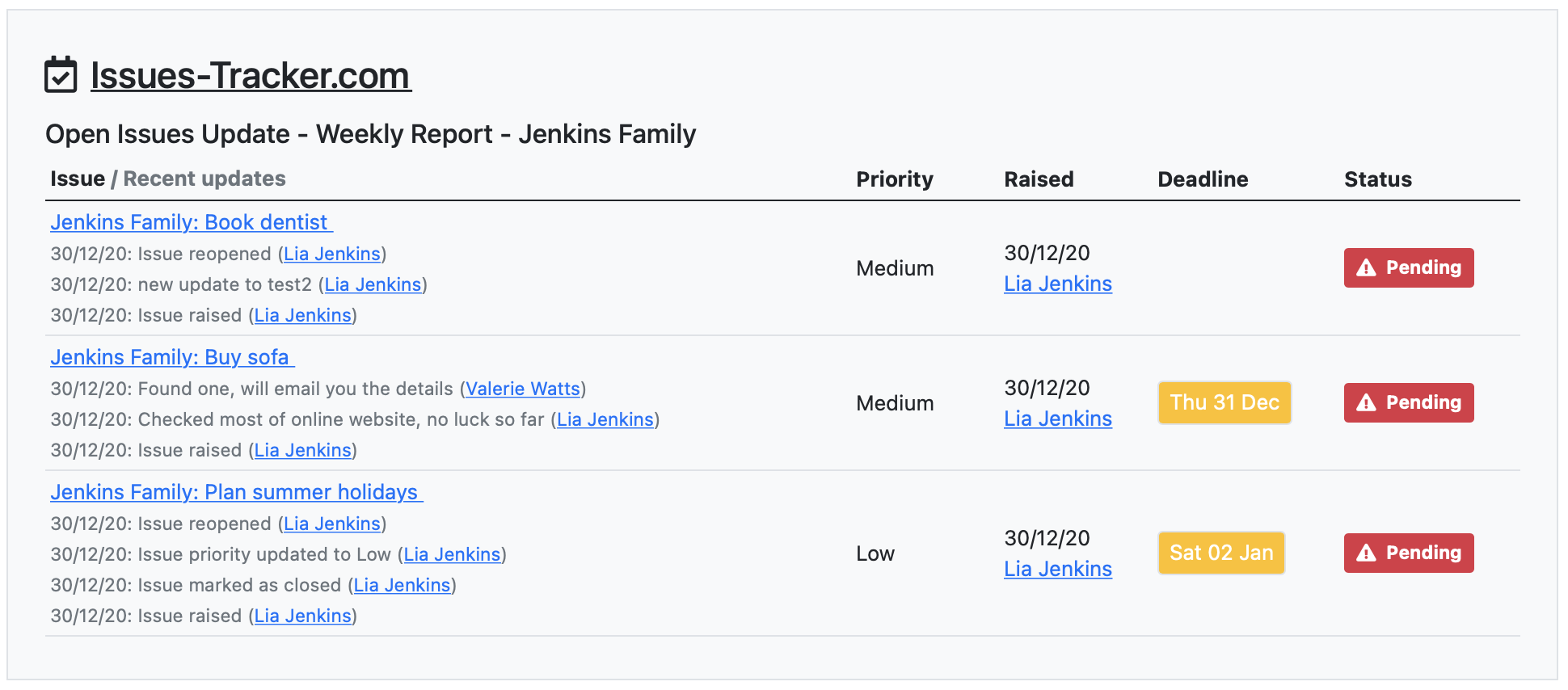Screen dimensions: 1568x690
Task: Click the warning icon on Buy sofa Pending badge
Action: (x=1367, y=402)
